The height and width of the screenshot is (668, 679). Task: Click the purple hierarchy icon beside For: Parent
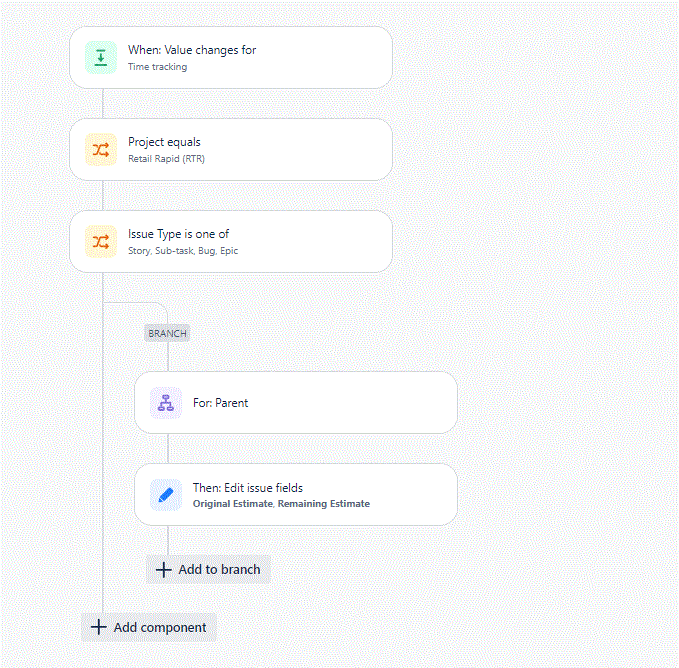[166, 403]
